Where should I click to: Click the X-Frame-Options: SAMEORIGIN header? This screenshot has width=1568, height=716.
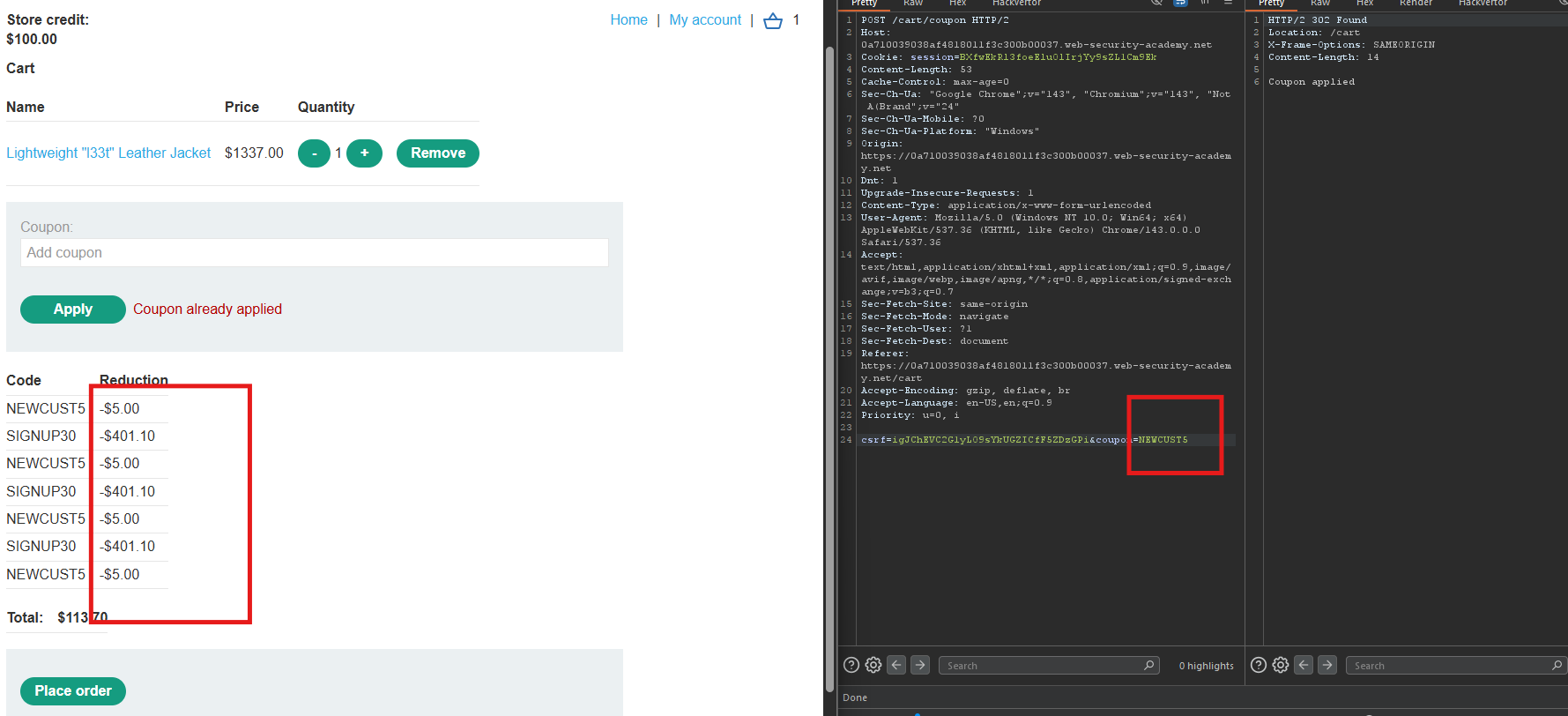coord(1351,45)
